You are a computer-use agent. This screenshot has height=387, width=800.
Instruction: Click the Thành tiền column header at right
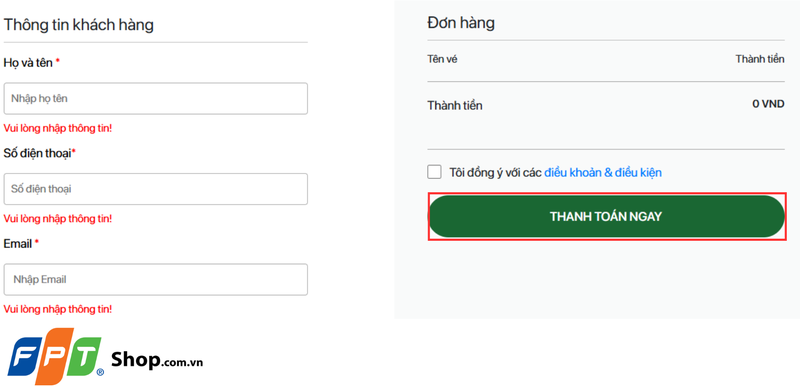760,59
